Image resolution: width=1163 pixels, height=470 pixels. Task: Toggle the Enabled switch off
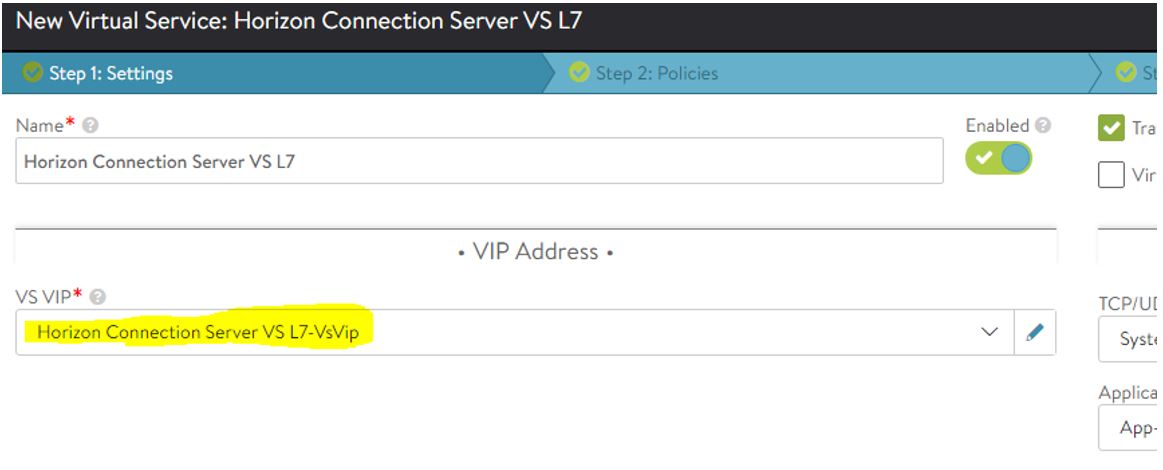[998, 157]
